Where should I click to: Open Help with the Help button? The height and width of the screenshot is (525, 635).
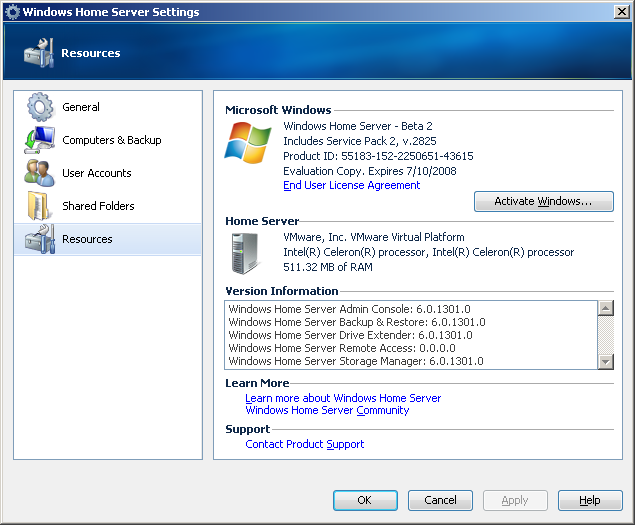tap(590, 500)
